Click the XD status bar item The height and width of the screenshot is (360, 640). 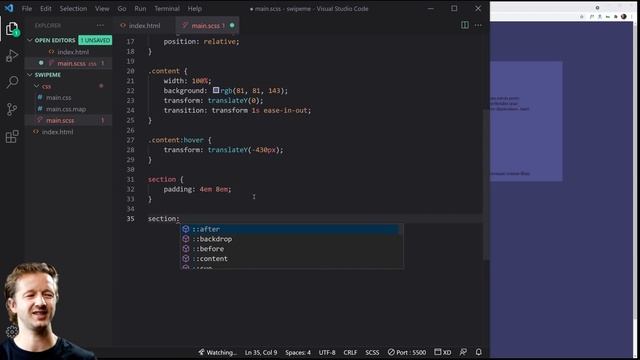(x=443, y=352)
